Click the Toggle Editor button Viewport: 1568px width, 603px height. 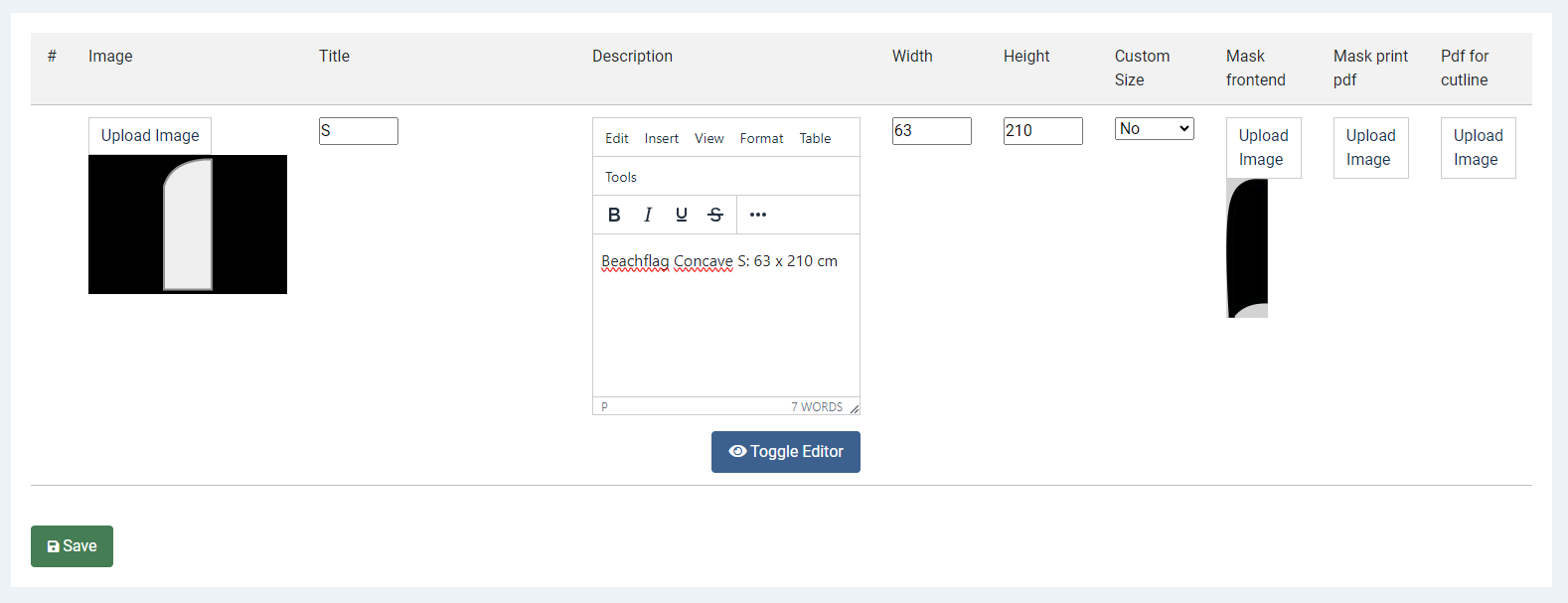786,452
